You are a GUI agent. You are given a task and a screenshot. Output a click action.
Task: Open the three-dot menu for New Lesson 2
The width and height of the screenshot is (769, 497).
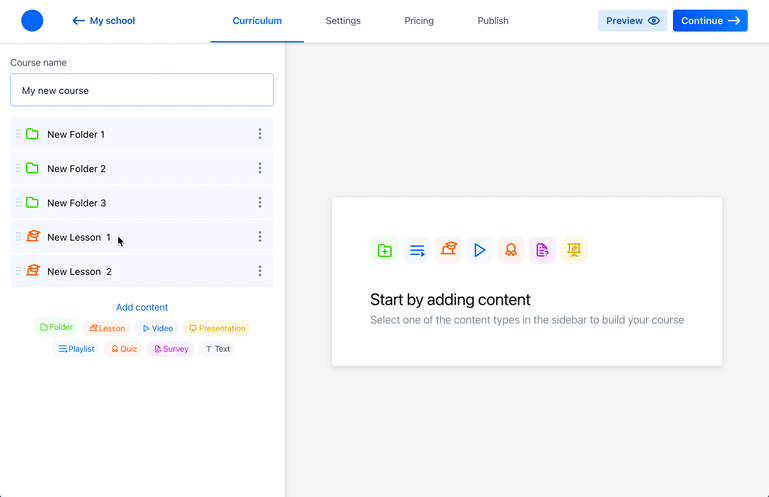[x=260, y=271]
